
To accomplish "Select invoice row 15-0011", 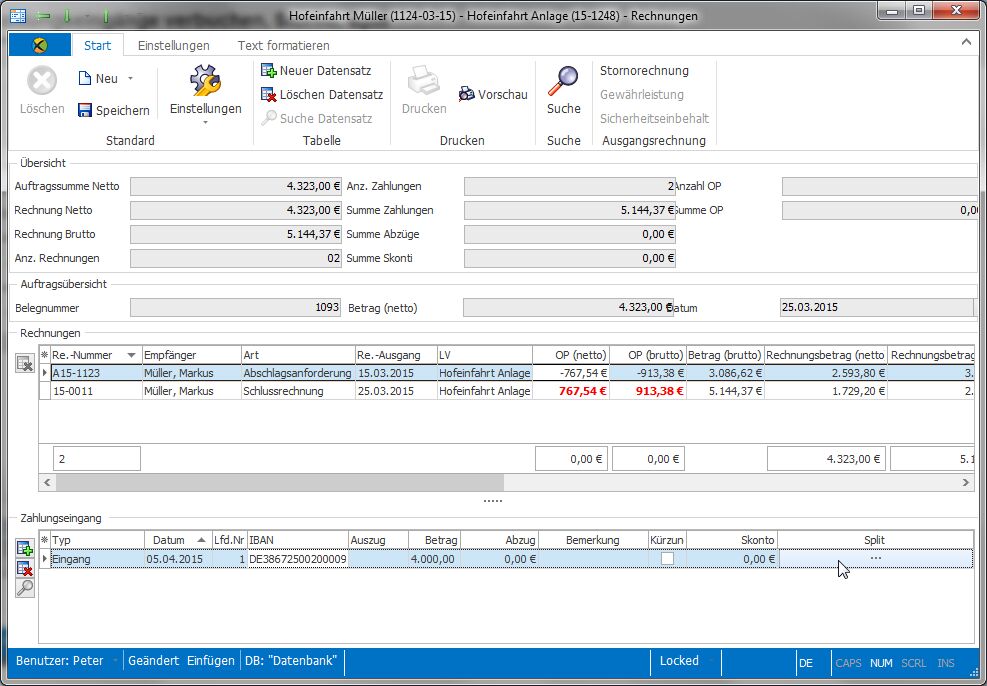I will click(x=507, y=391).
